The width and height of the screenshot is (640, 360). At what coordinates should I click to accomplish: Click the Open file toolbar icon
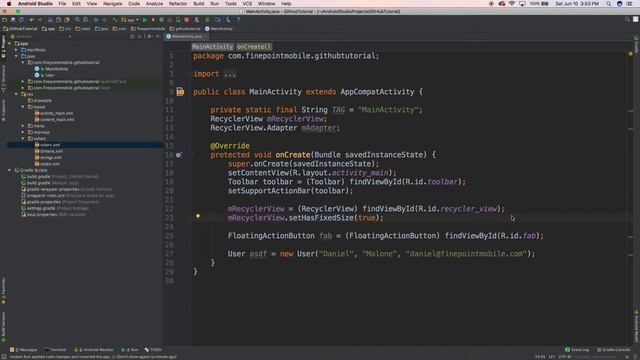click(4, 20)
